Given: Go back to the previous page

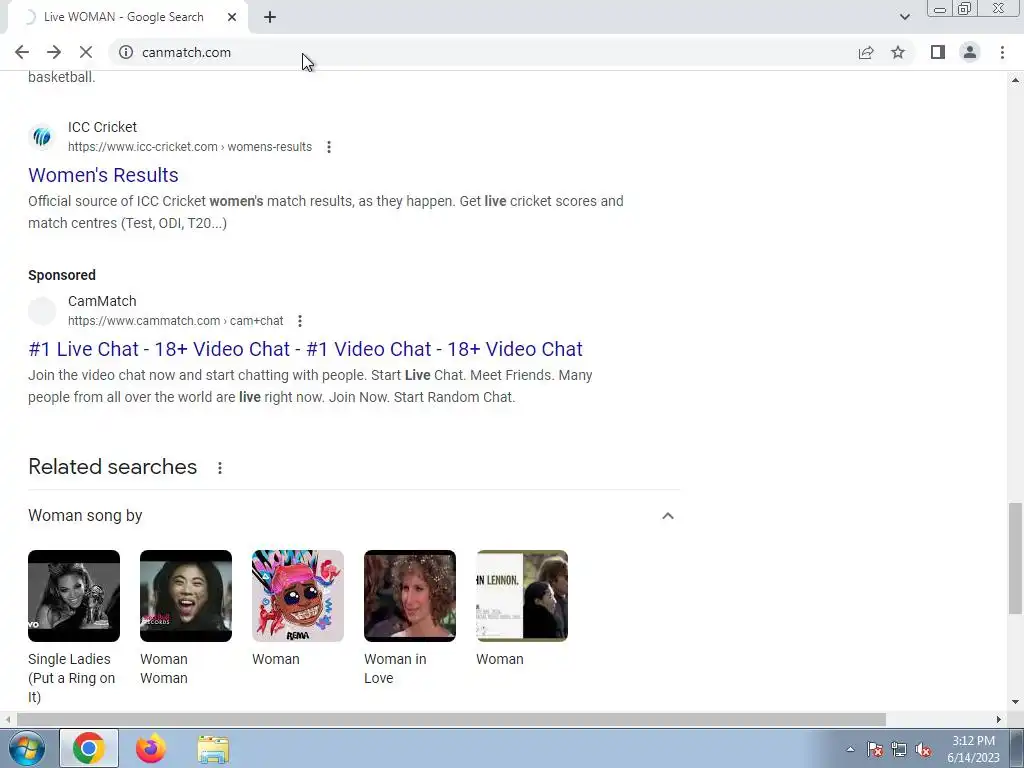Looking at the screenshot, I should (x=22, y=52).
